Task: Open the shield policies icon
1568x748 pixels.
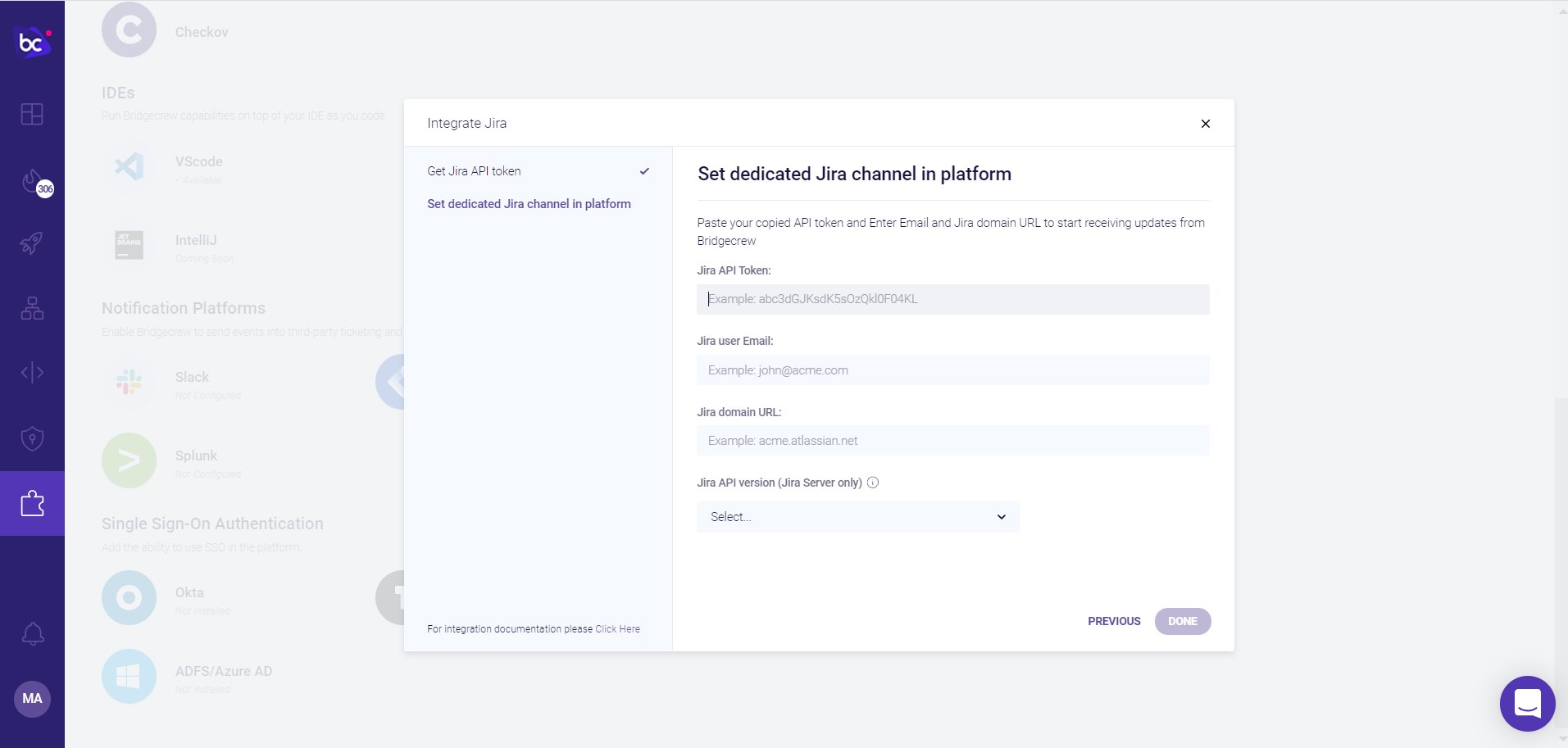Action: [32, 438]
